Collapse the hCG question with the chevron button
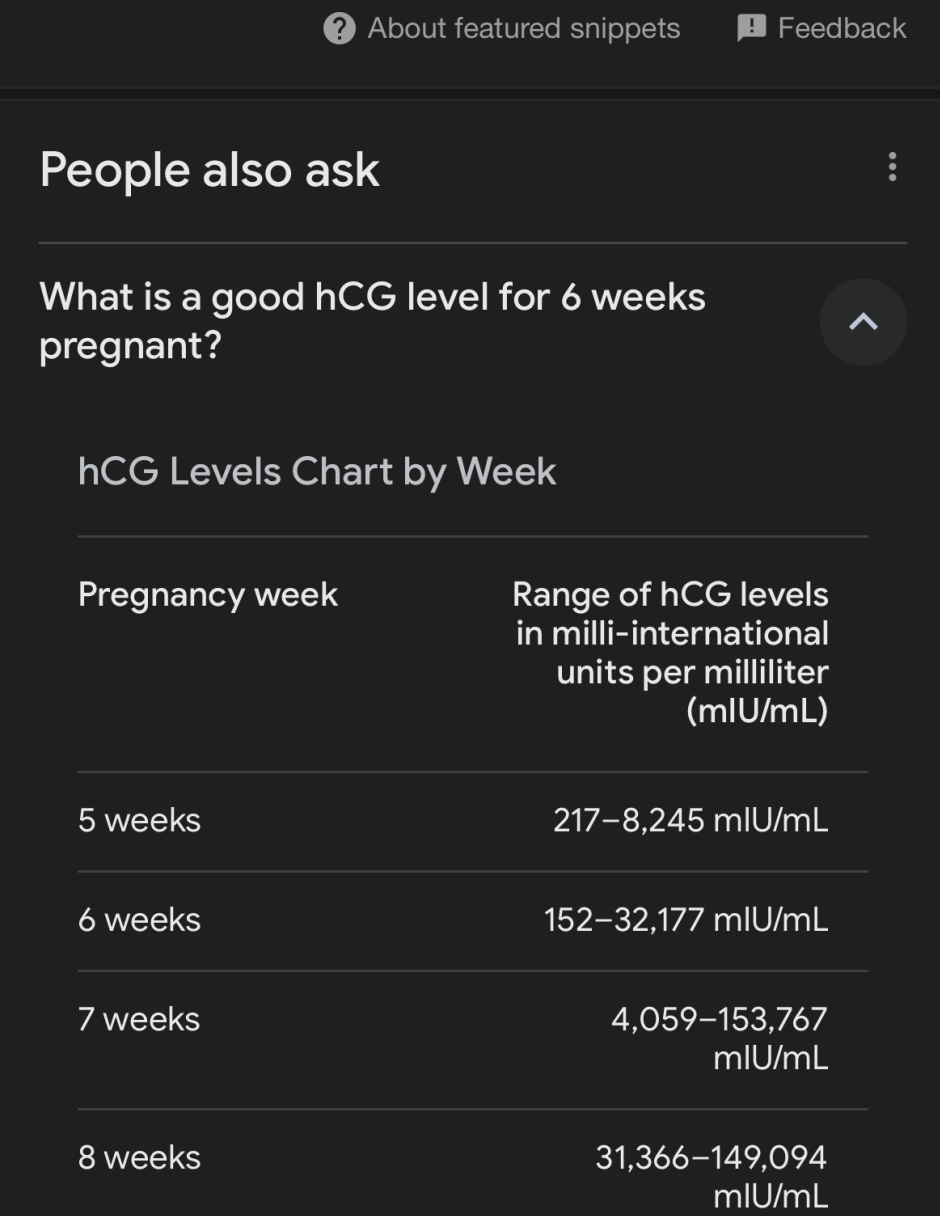940x1216 pixels. pos(863,321)
